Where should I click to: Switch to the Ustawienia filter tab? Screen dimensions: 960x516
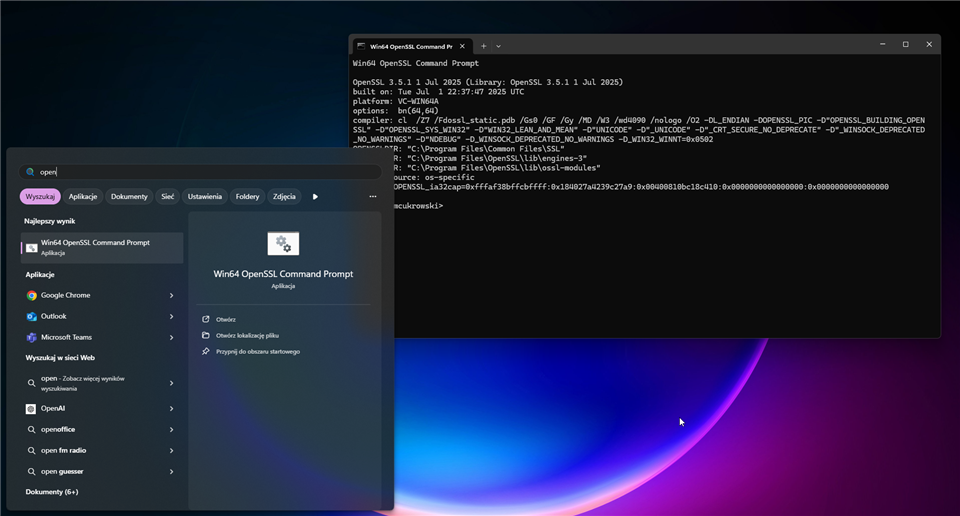(x=204, y=196)
